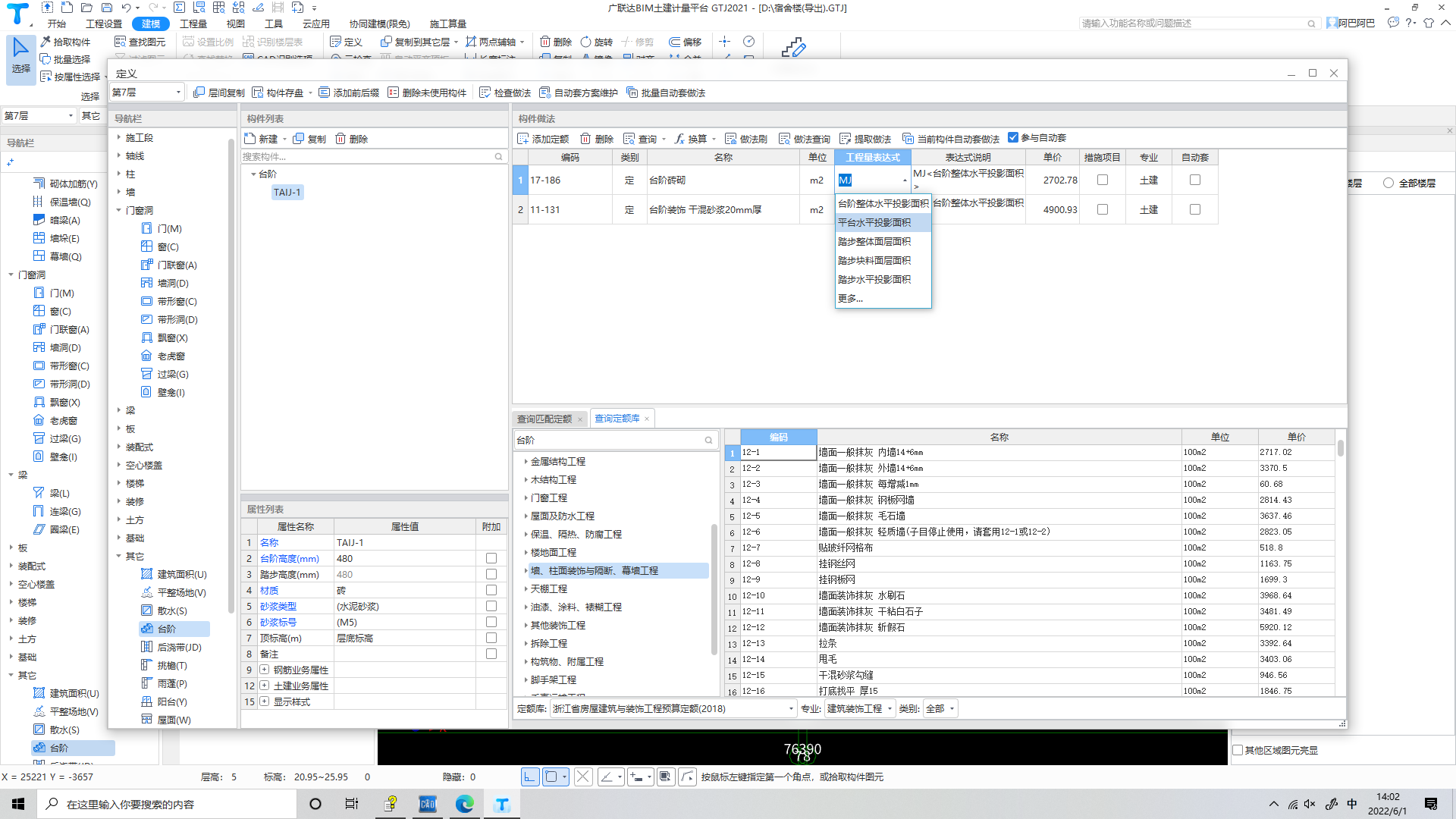Screen dimensions: 1456x819
Task: Click the 新建 icon in component list
Action: click(x=250, y=139)
